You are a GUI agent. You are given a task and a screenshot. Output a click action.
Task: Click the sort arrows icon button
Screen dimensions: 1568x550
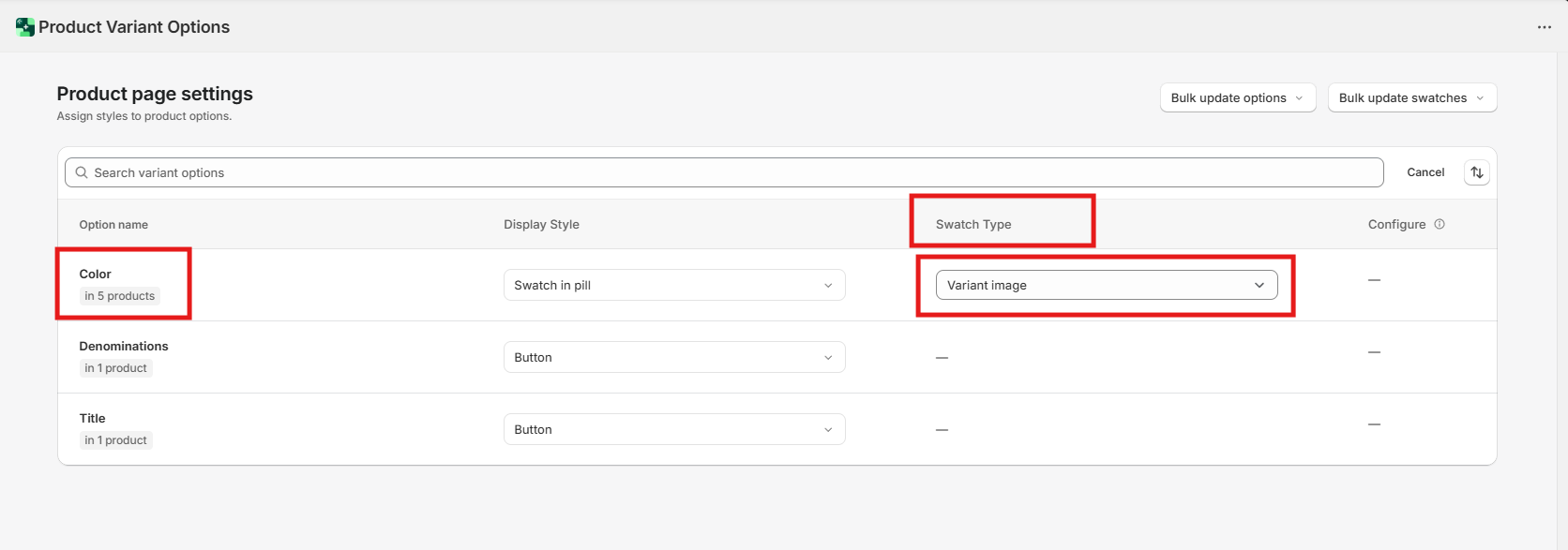(1476, 172)
